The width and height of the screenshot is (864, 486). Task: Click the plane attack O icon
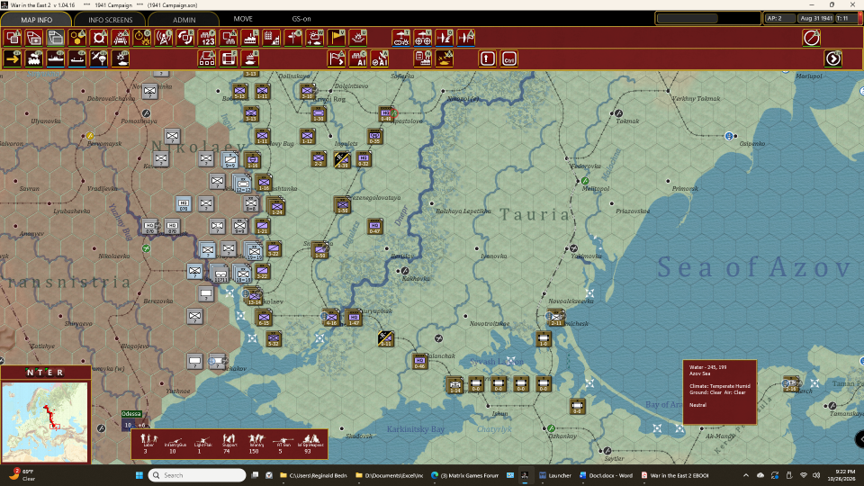click(x=444, y=38)
